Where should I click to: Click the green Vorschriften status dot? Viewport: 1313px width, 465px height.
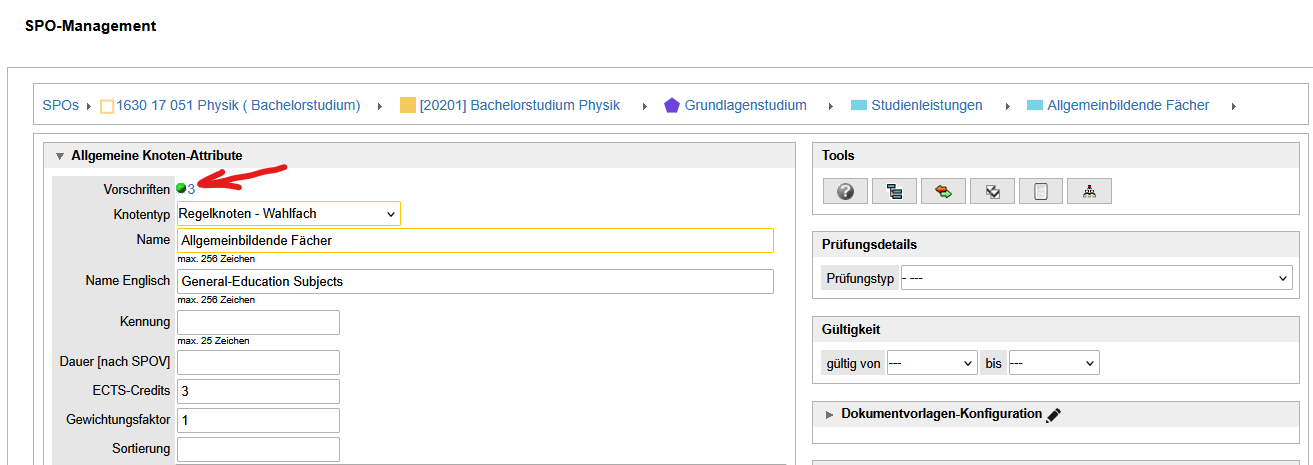click(x=181, y=188)
